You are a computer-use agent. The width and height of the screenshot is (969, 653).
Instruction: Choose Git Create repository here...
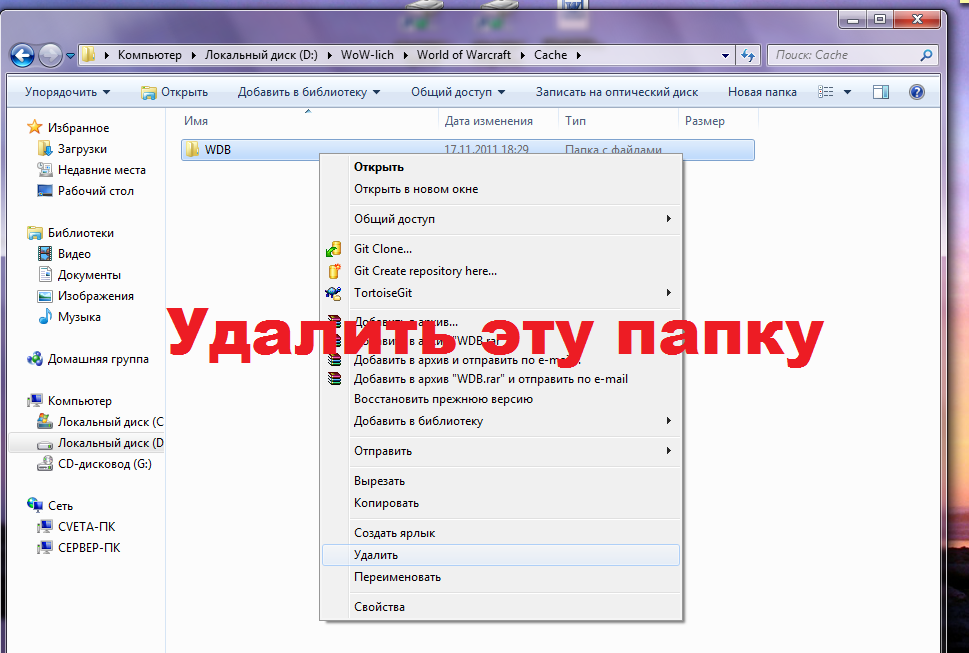click(501, 271)
